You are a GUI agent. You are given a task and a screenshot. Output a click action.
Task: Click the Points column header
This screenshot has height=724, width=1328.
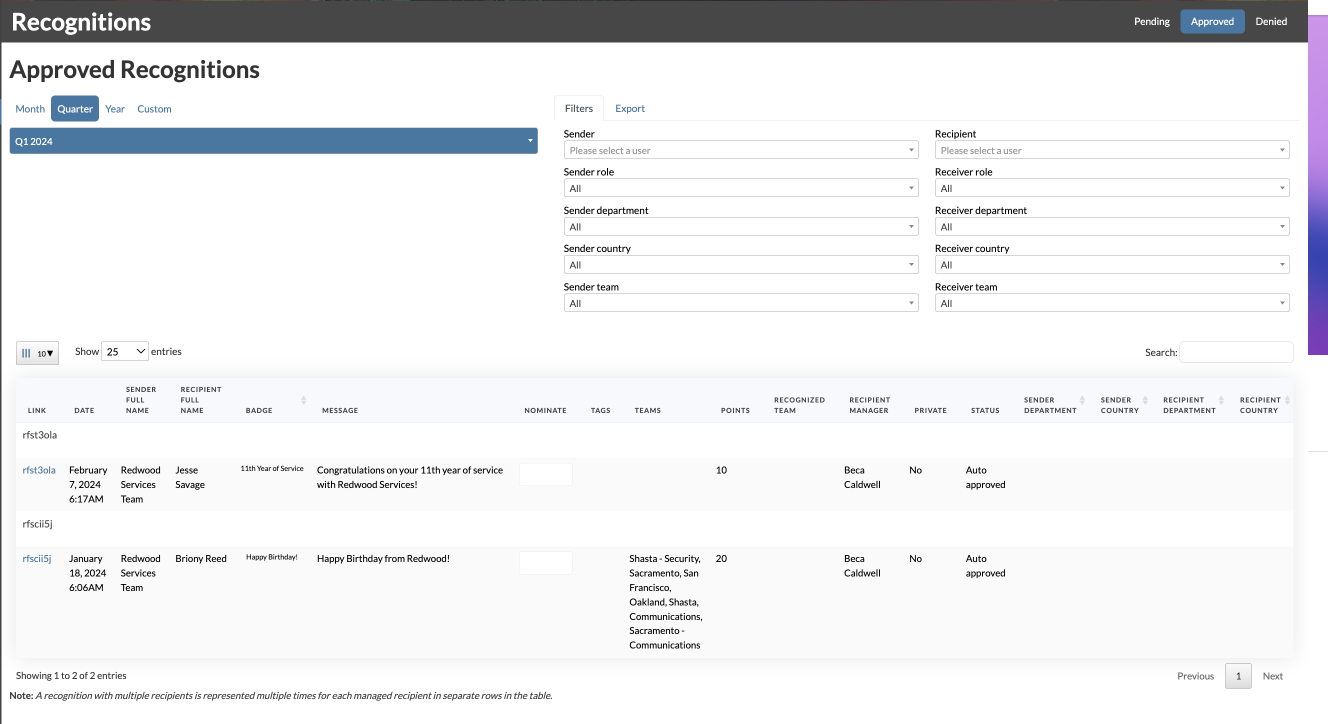coord(735,410)
